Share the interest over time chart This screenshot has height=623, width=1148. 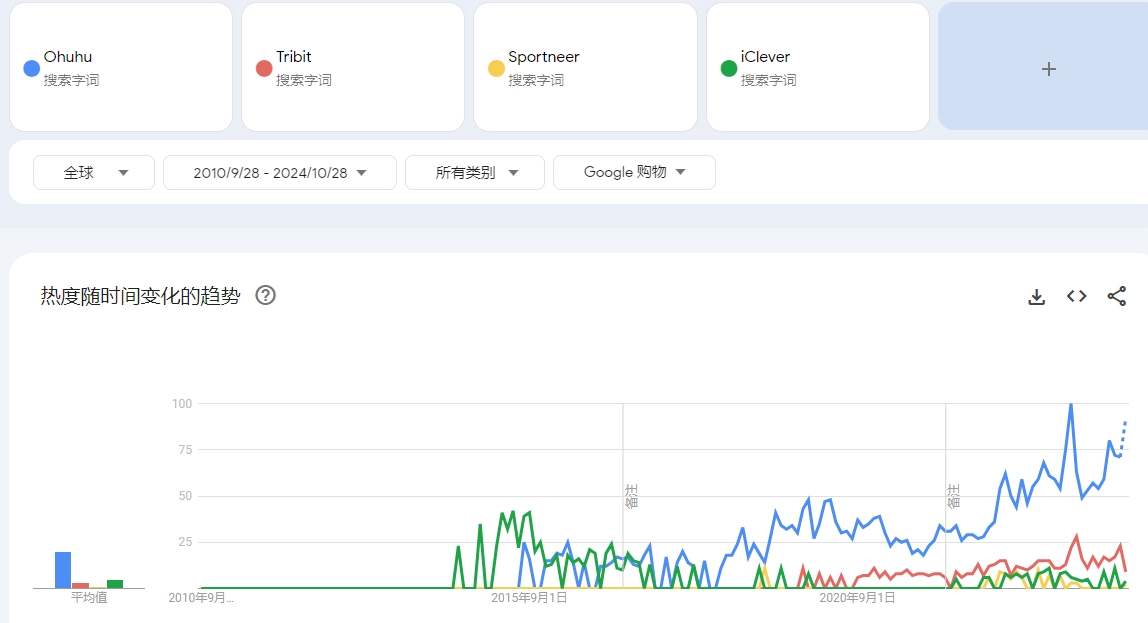click(1117, 296)
